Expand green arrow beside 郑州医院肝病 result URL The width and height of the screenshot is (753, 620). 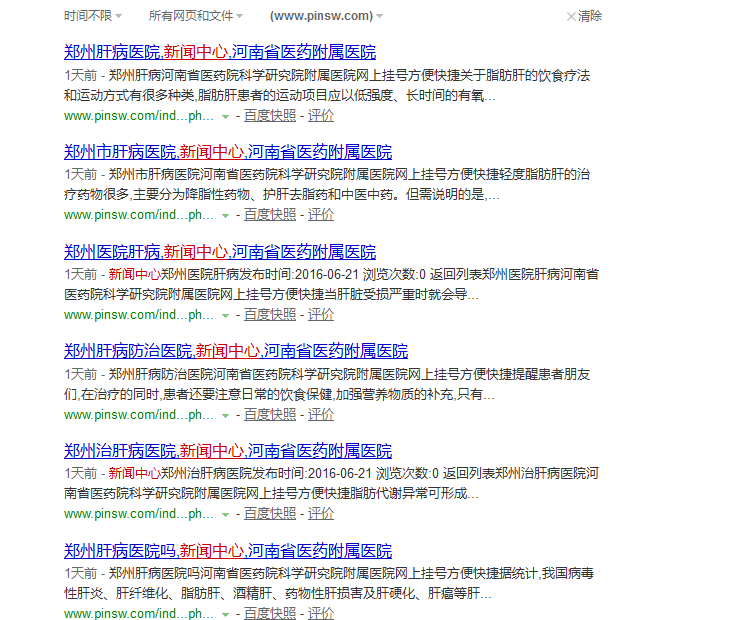225,316
